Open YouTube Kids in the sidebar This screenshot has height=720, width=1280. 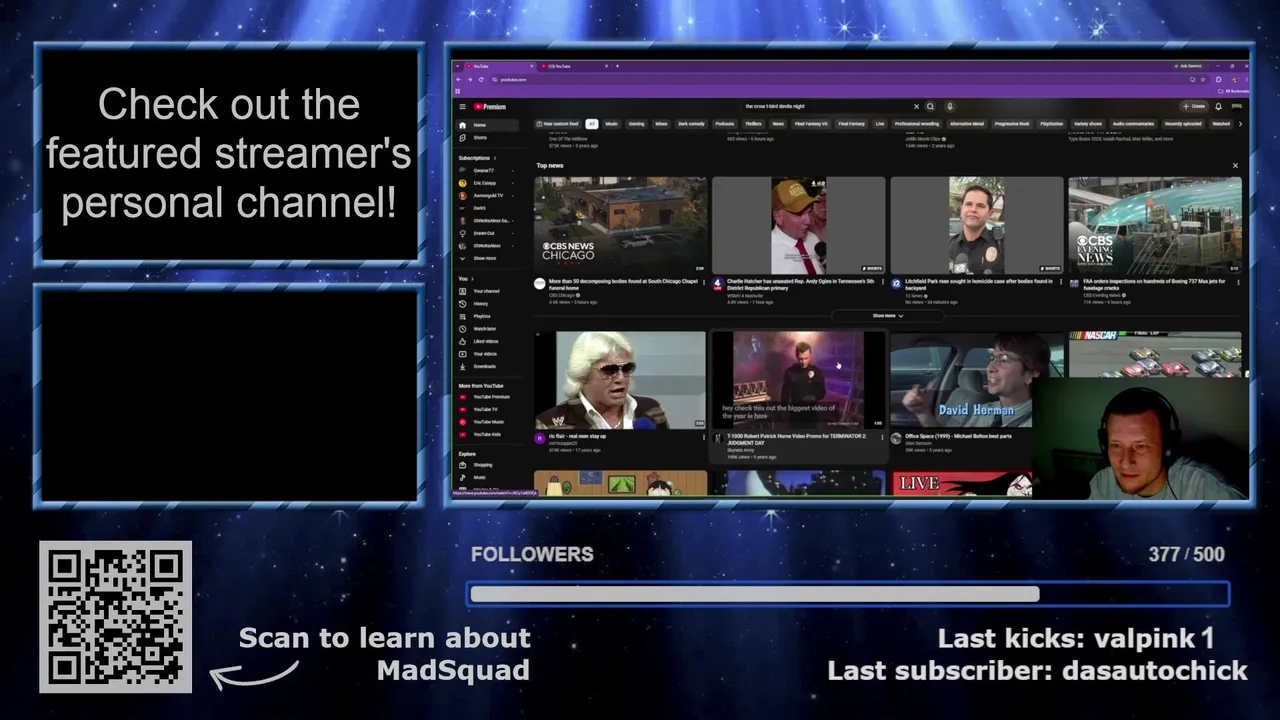487,434
